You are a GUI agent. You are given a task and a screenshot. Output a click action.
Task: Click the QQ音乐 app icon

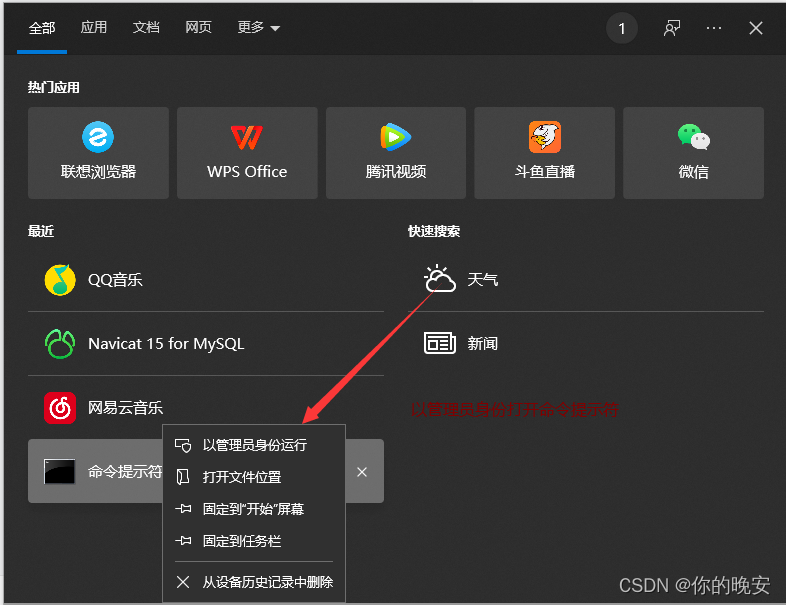(60, 280)
